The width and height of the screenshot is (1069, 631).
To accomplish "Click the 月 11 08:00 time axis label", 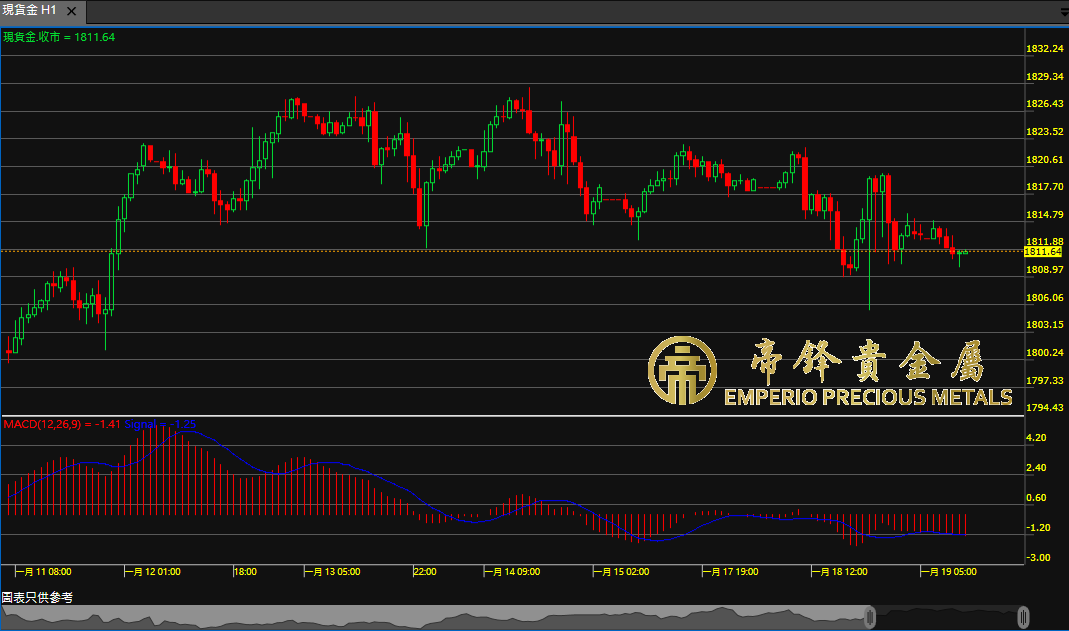I will point(46,572).
